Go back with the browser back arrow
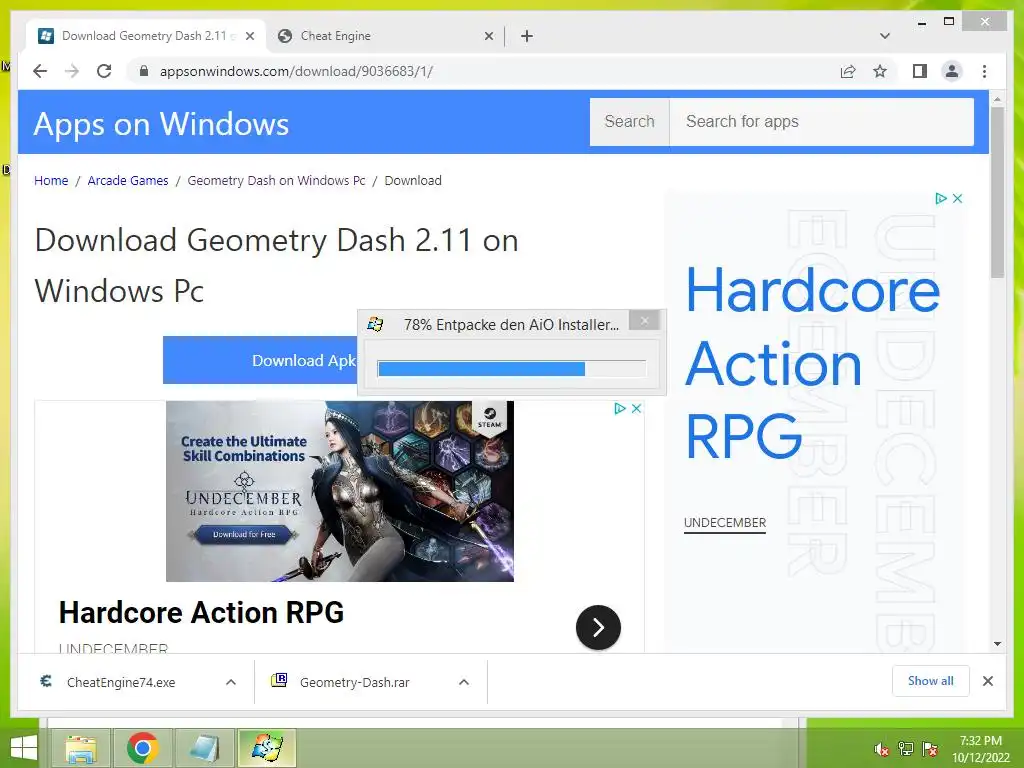The height and width of the screenshot is (768, 1024). (x=40, y=71)
